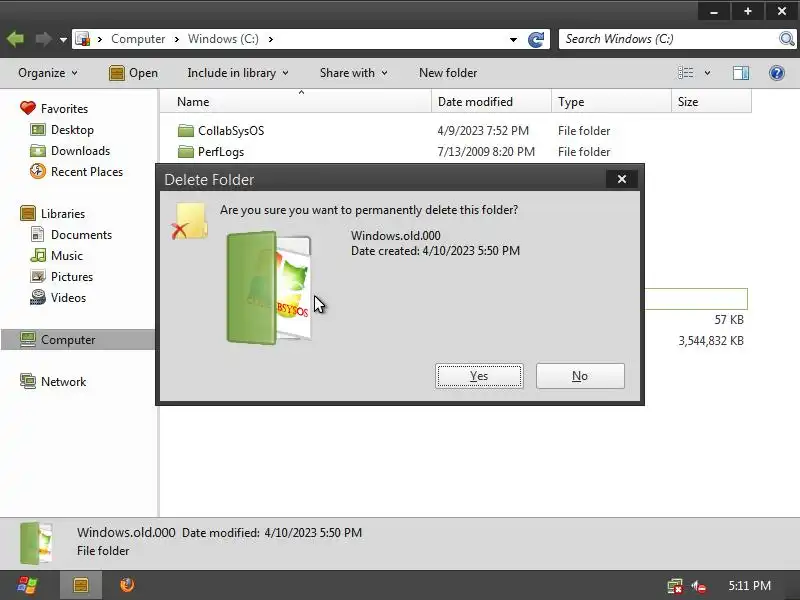Select Computer in the address breadcrumb
This screenshot has width=800, height=600.
[138, 39]
